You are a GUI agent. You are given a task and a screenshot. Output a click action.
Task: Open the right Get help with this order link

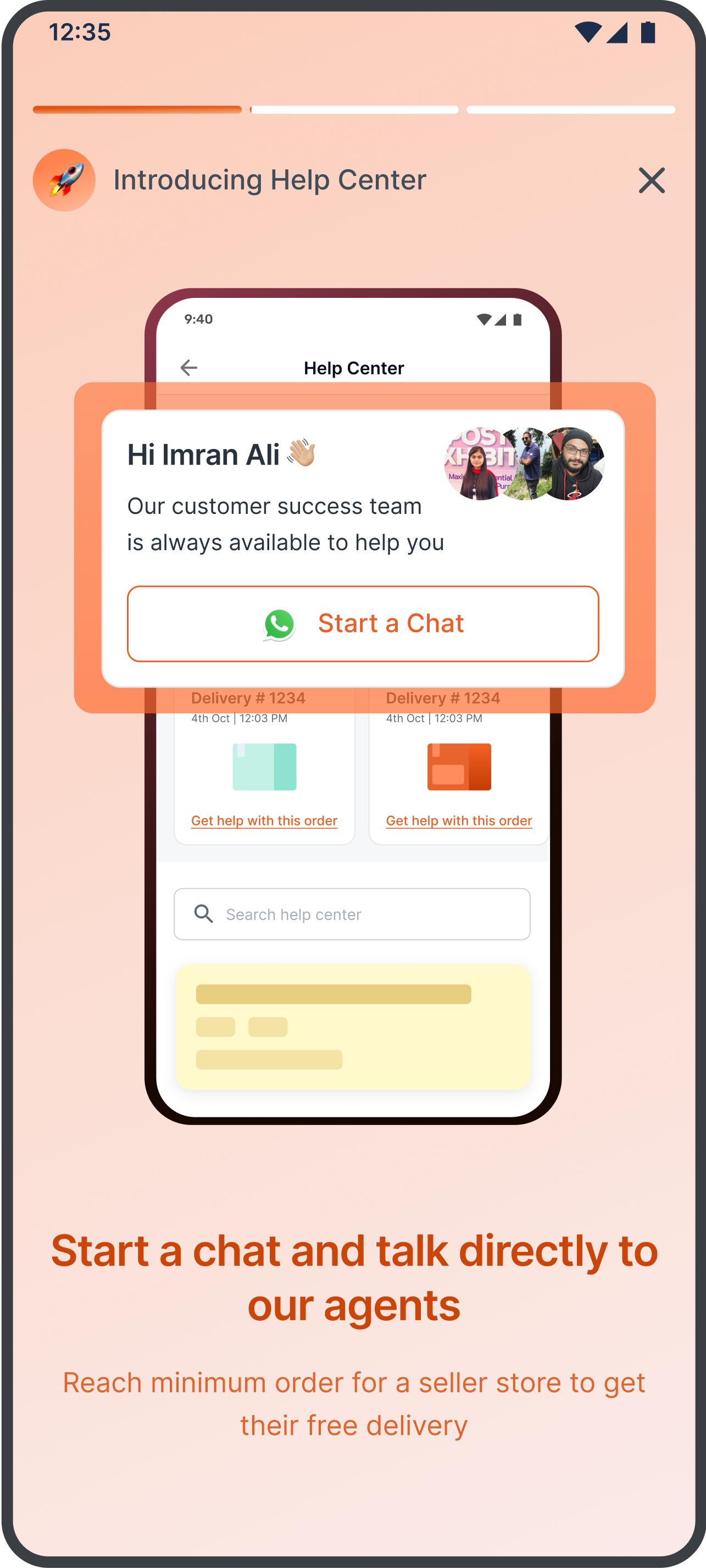pyautogui.click(x=459, y=821)
